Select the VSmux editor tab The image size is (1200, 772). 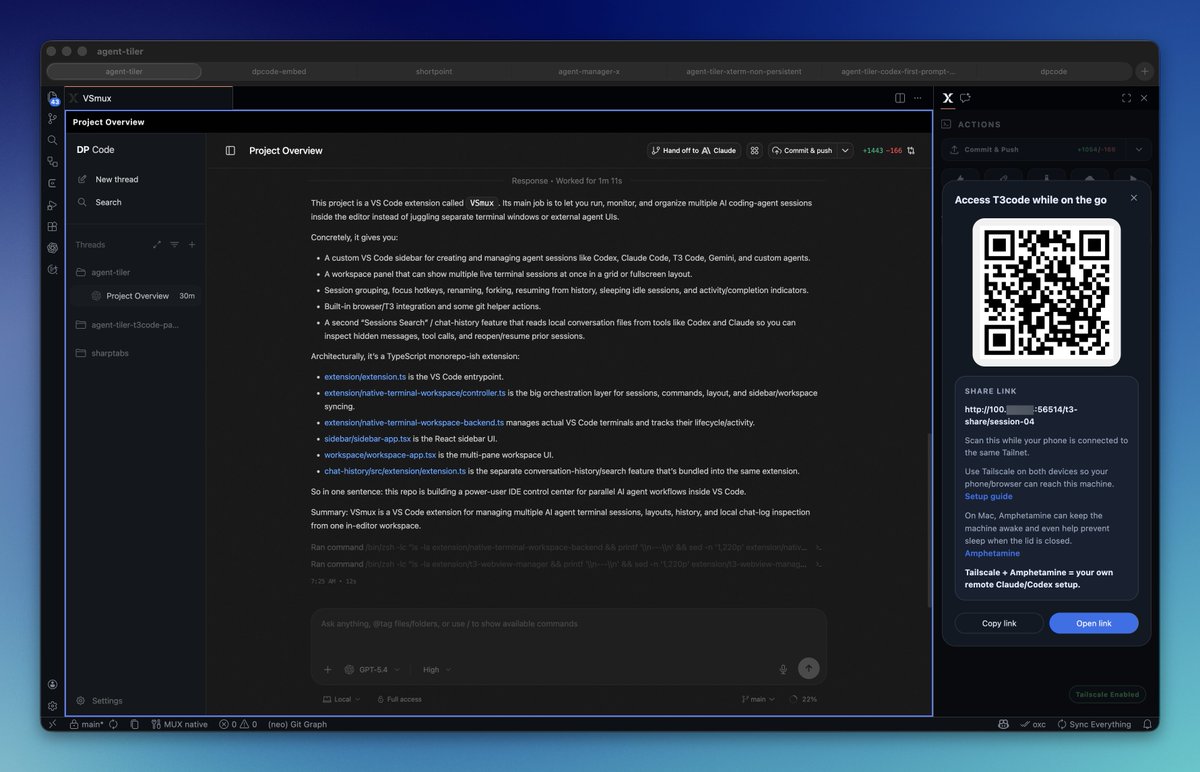[x=148, y=98]
